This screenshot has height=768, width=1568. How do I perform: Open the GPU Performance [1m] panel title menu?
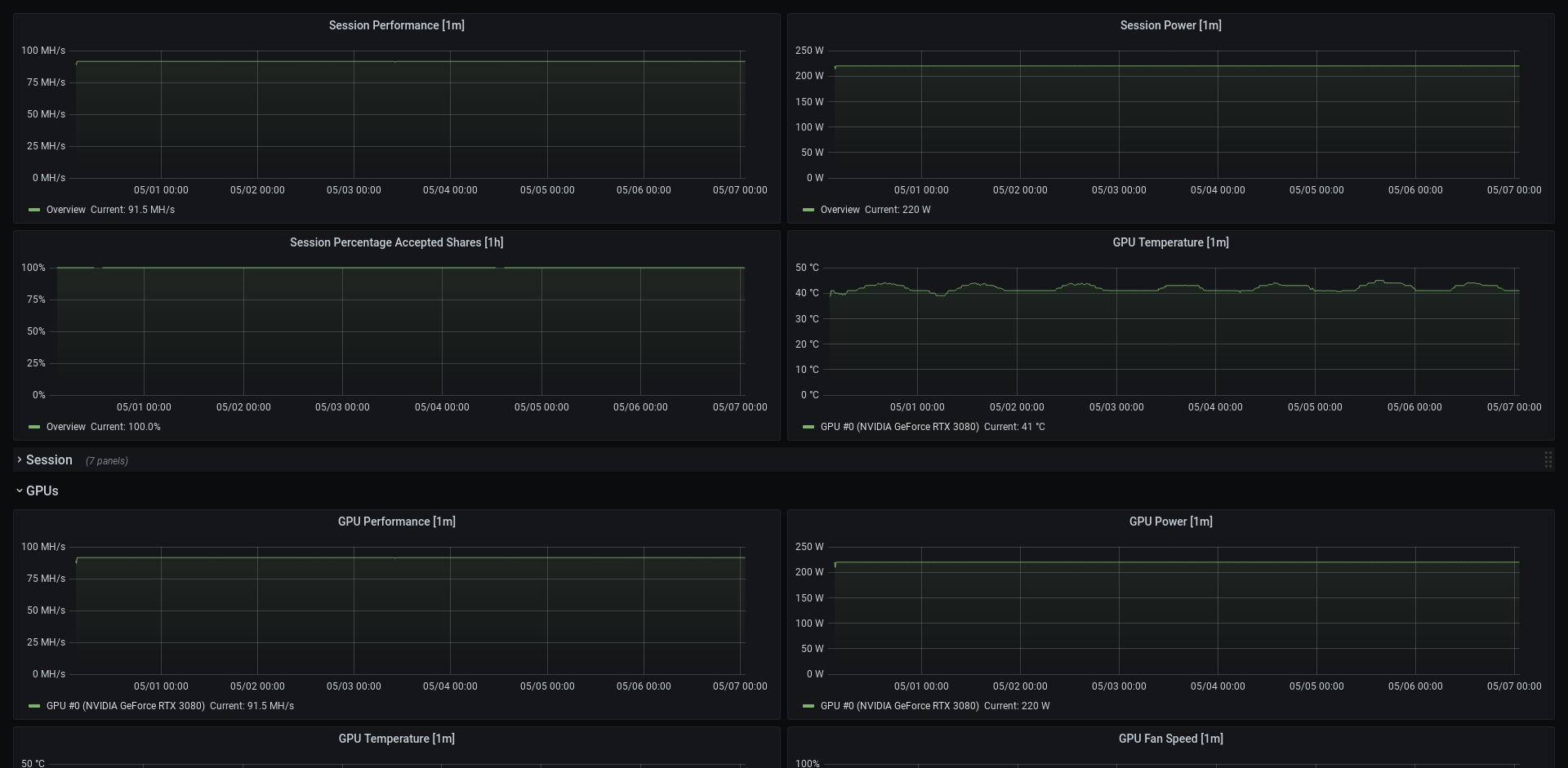point(397,522)
